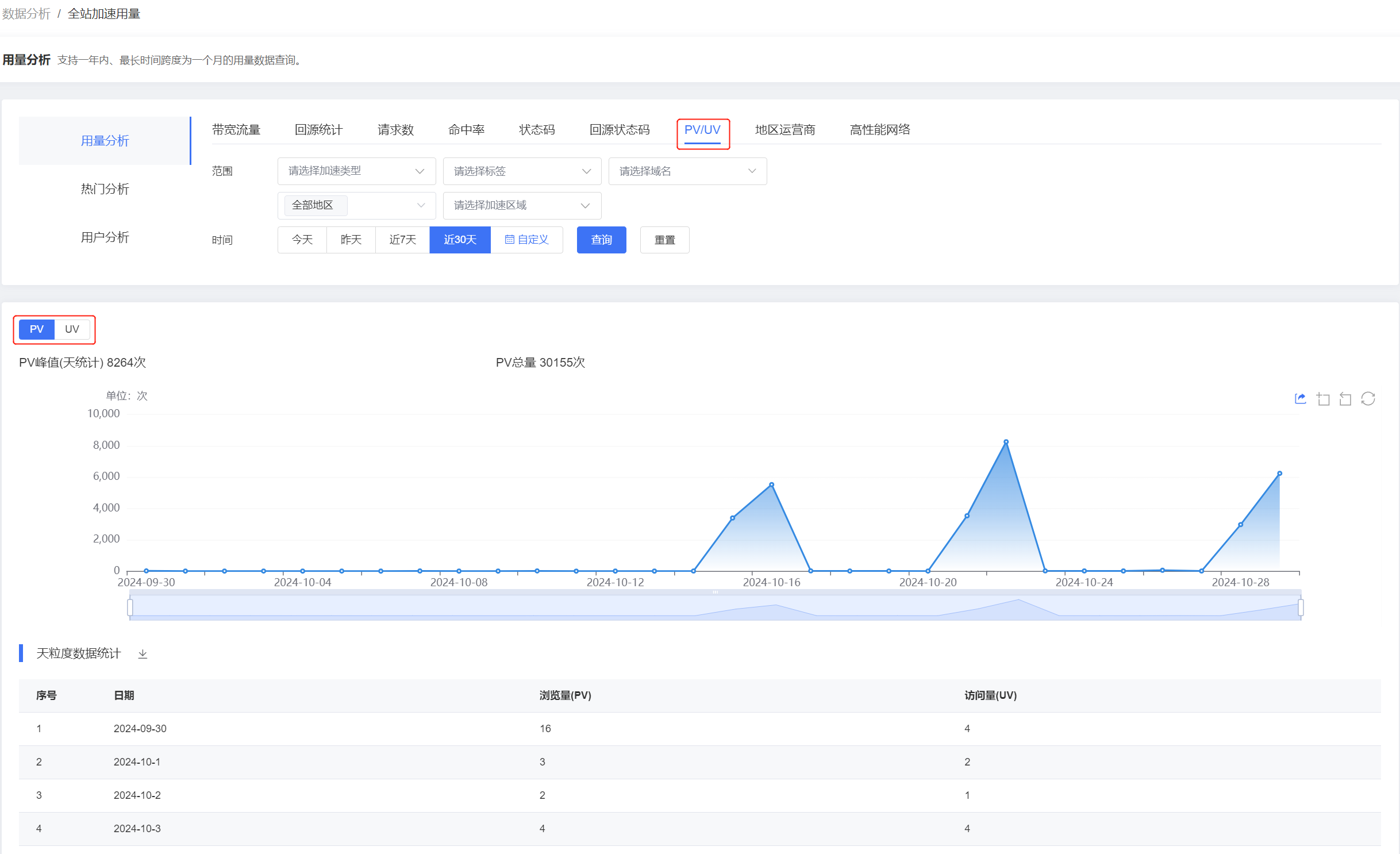Viewport: 1400px width, 854px height.
Task: Click the 日期 column header
Action: click(x=124, y=695)
